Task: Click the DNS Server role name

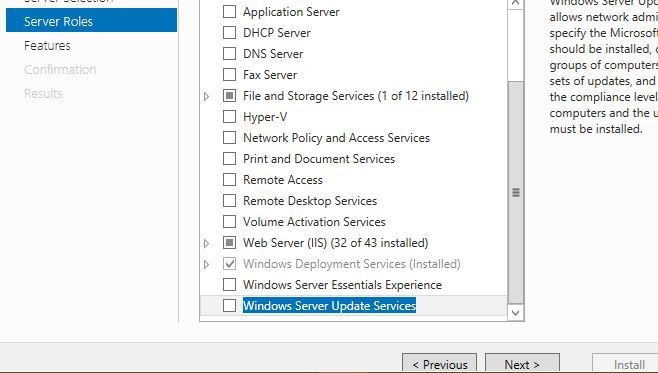Action: pyautogui.click(x=273, y=54)
